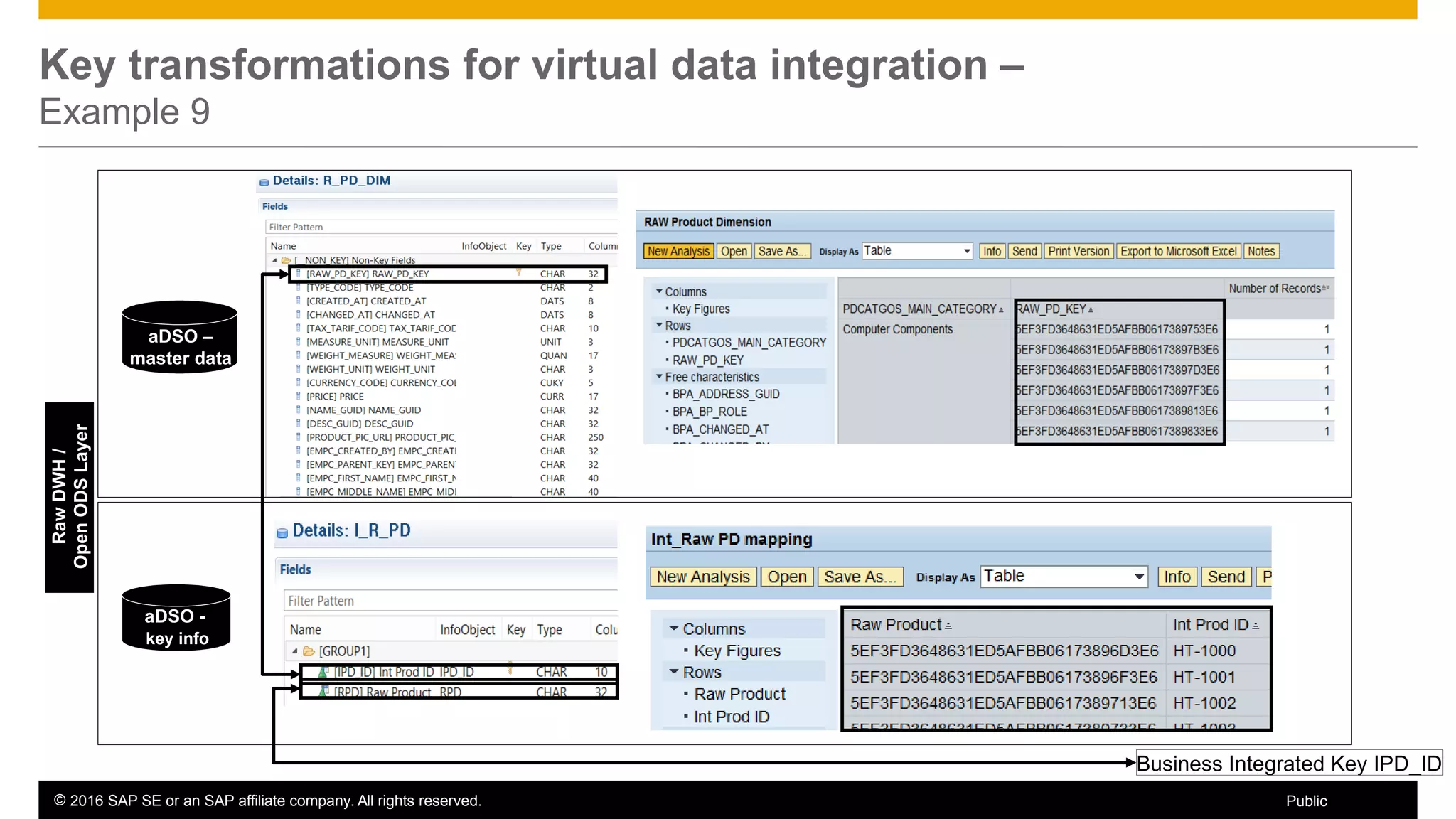The height and width of the screenshot is (819, 1456).
Task: Collapse the Non-Key Fields folder
Action: 274,260
